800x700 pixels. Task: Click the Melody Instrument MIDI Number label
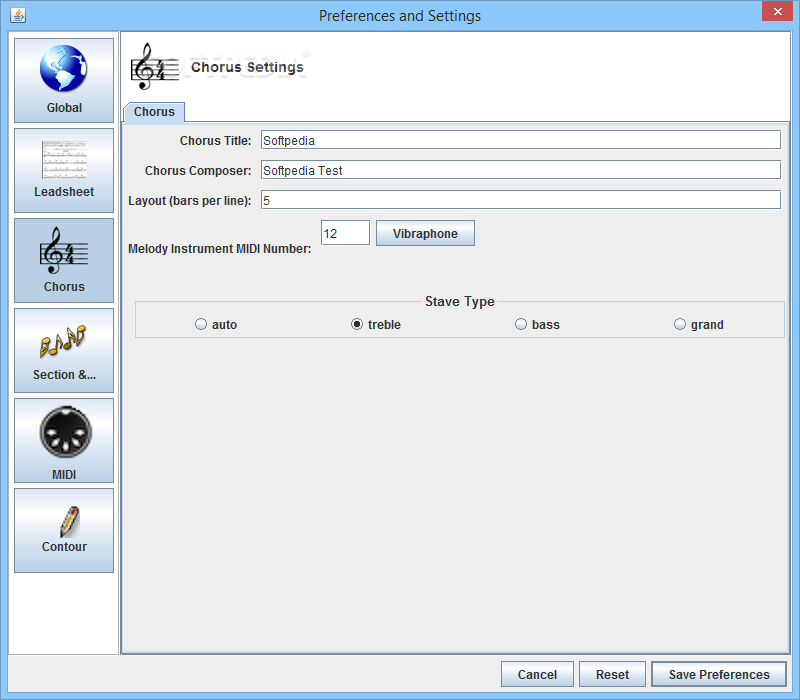click(x=219, y=248)
